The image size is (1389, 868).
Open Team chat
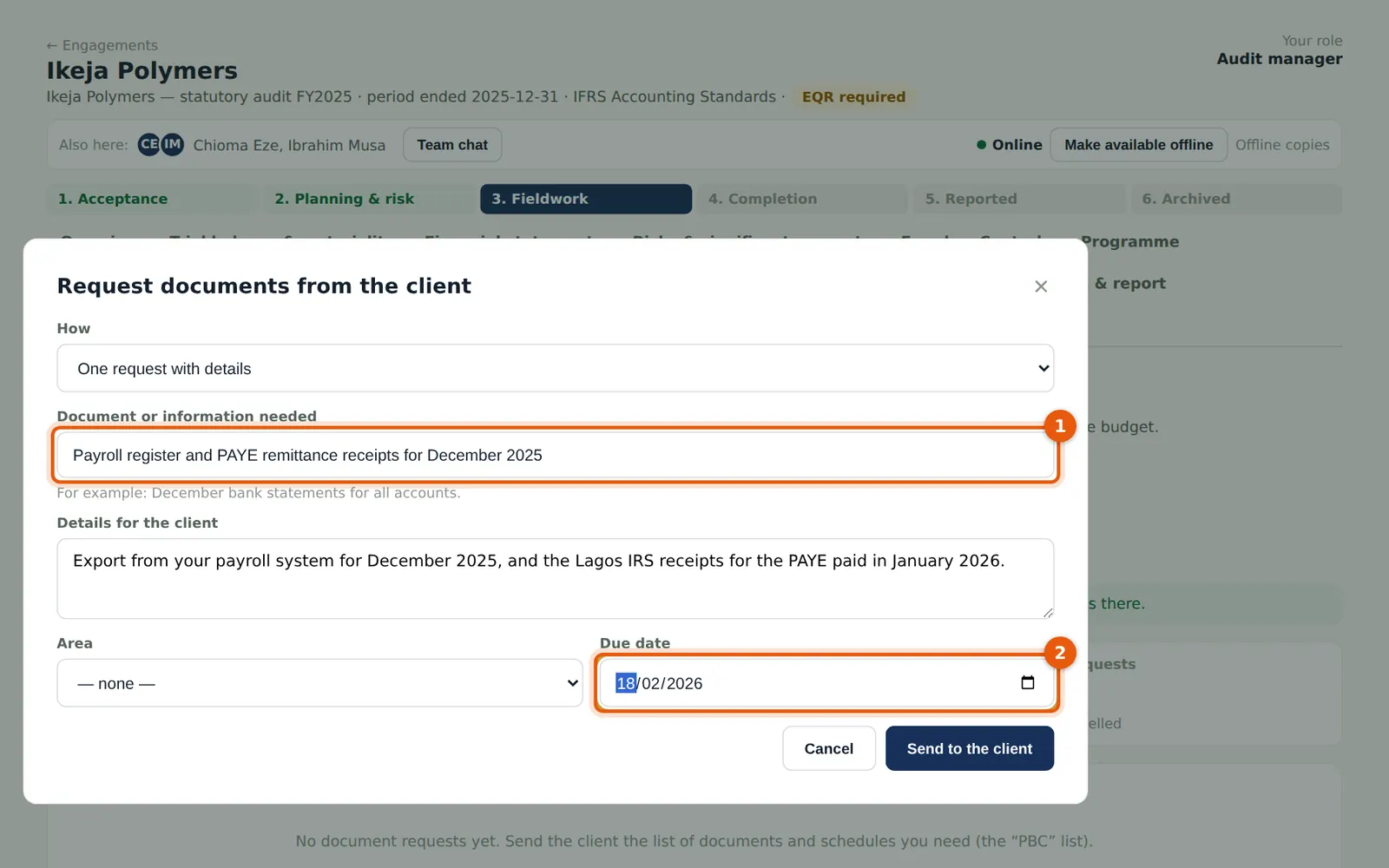[x=452, y=145]
